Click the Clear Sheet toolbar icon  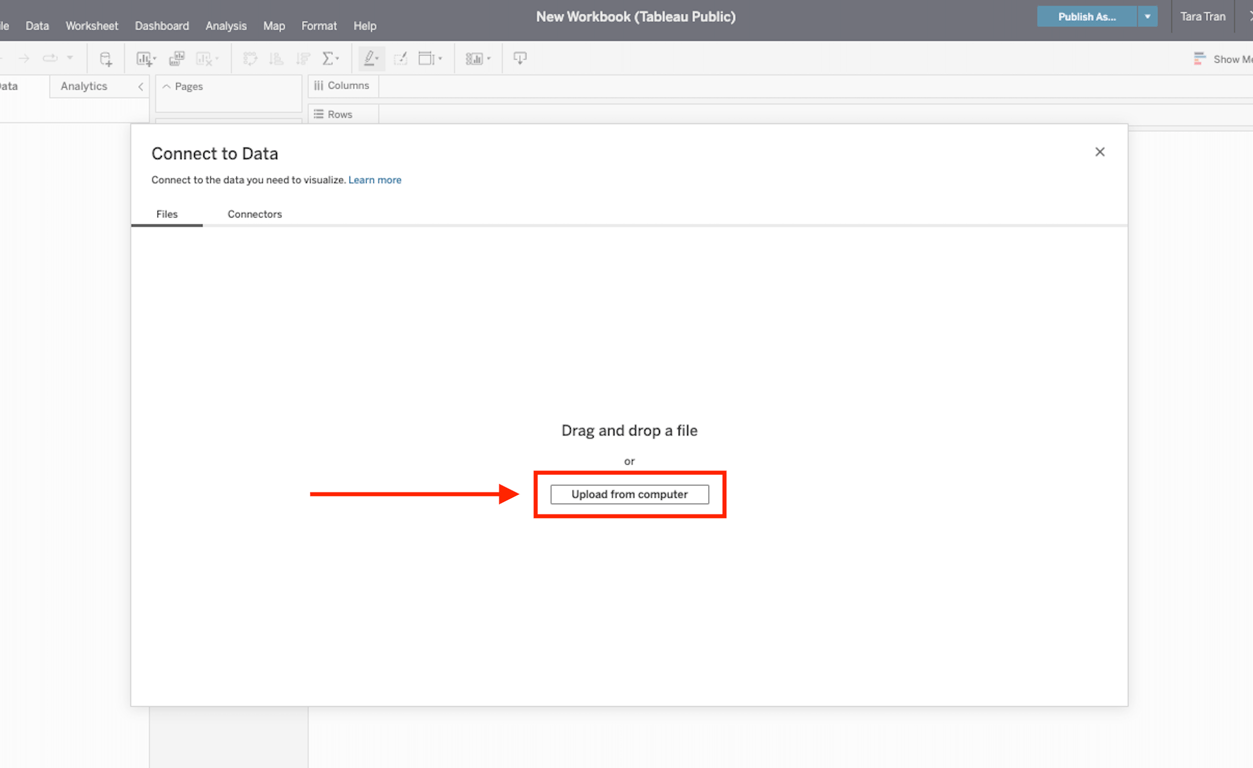pos(205,59)
